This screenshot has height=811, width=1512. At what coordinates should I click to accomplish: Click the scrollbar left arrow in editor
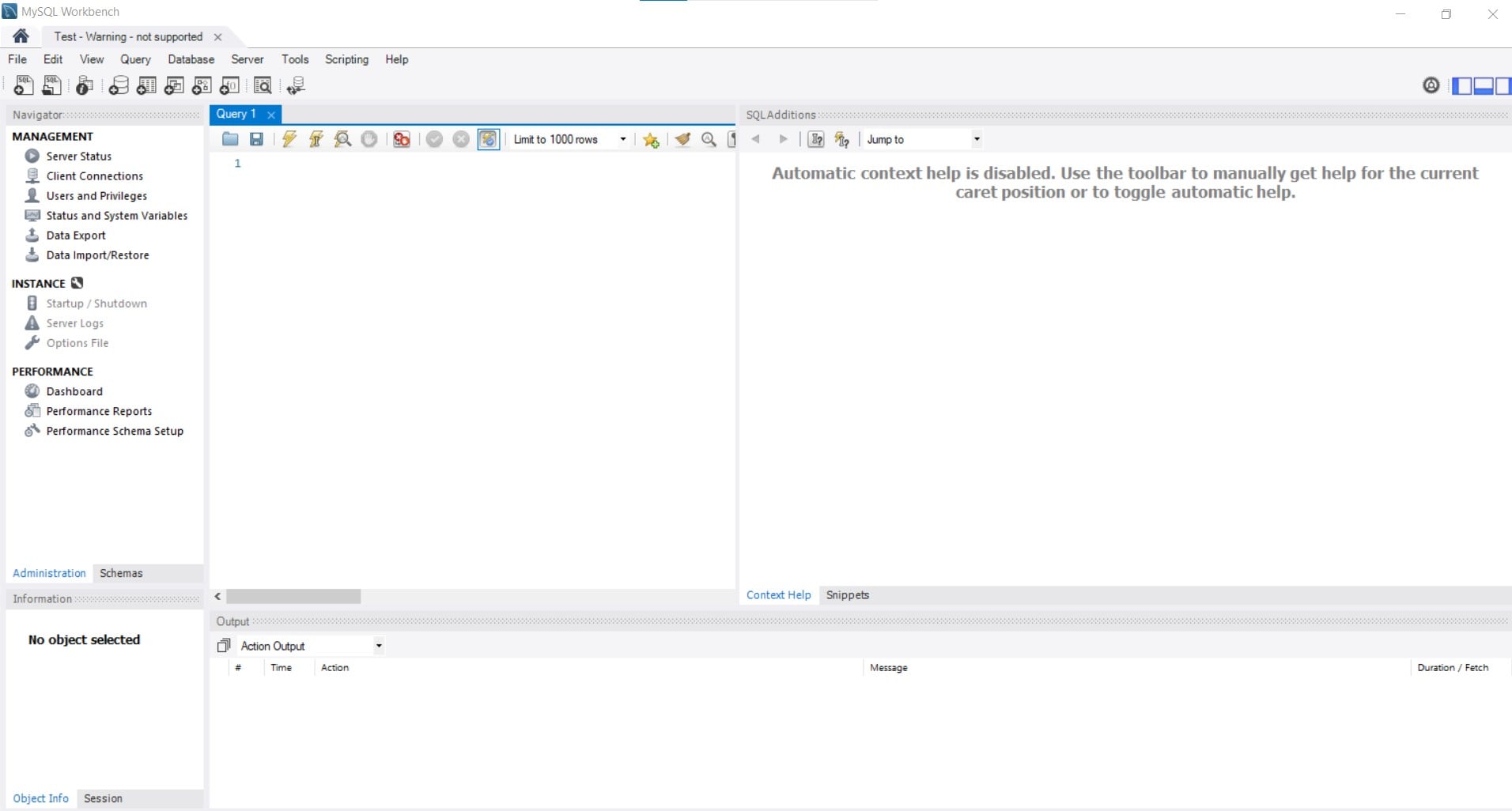coord(217,597)
